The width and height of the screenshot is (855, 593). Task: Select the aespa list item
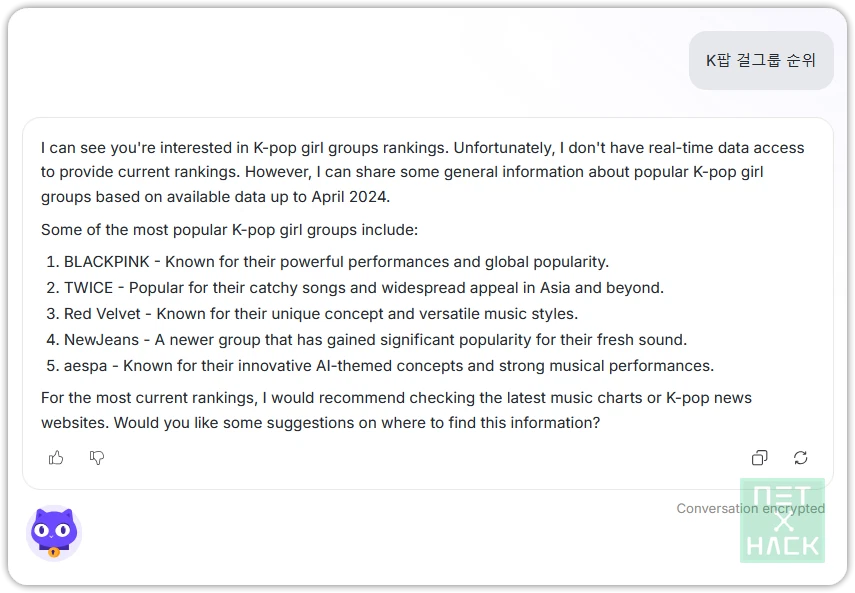[x=380, y=366]
